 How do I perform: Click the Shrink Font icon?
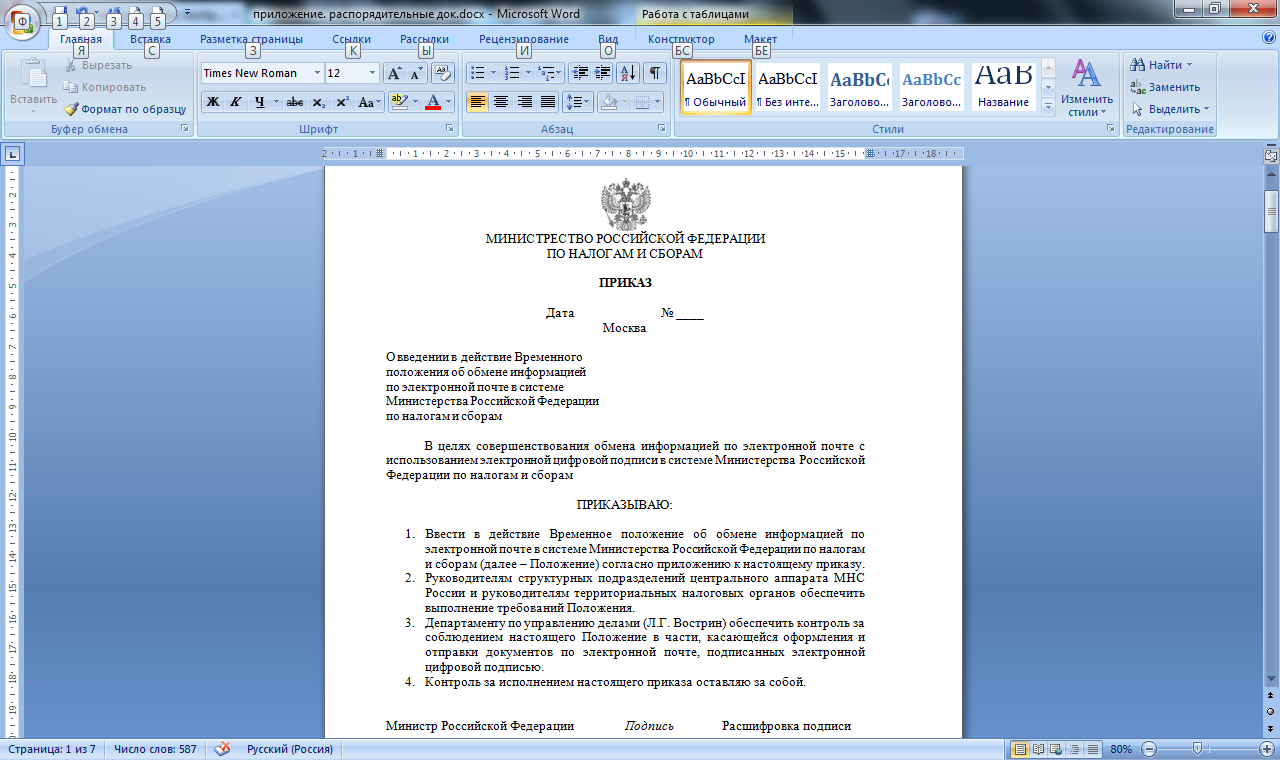point(416,73)
